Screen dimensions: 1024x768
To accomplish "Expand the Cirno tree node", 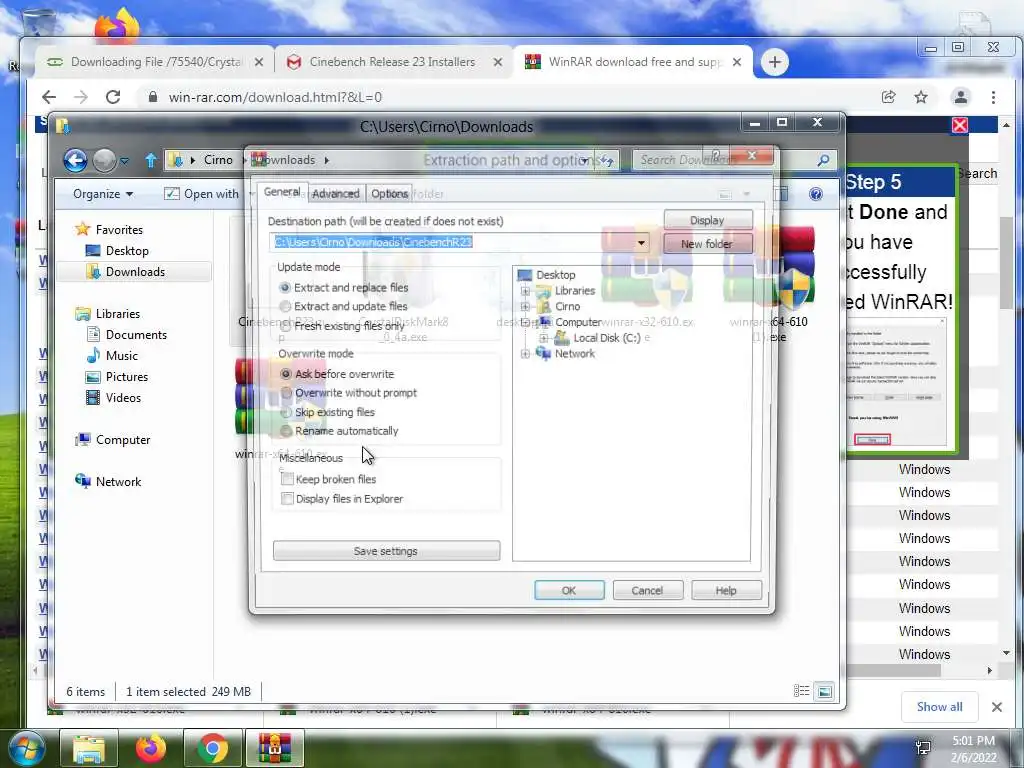I will (x=525, y=306).
